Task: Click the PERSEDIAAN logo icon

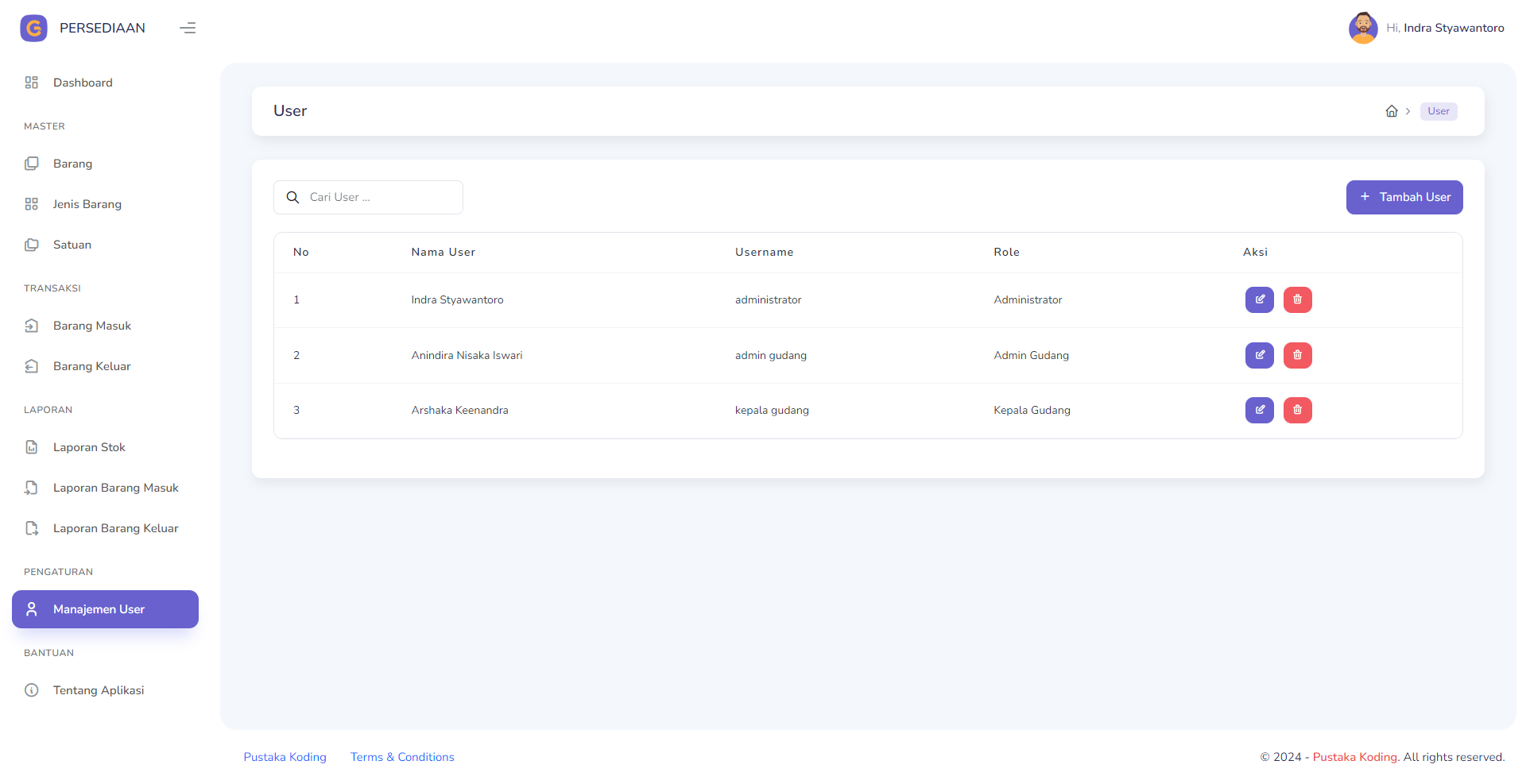Action: (x=33, y=28)
